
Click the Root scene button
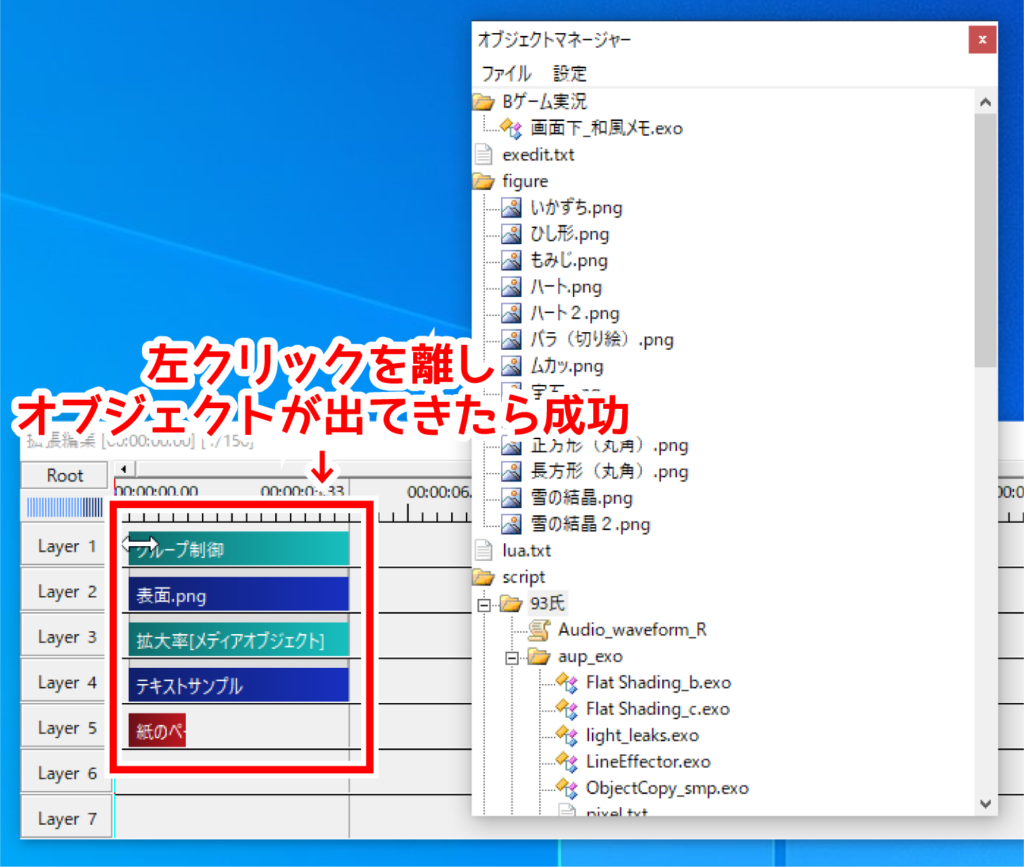click(64, 475)
